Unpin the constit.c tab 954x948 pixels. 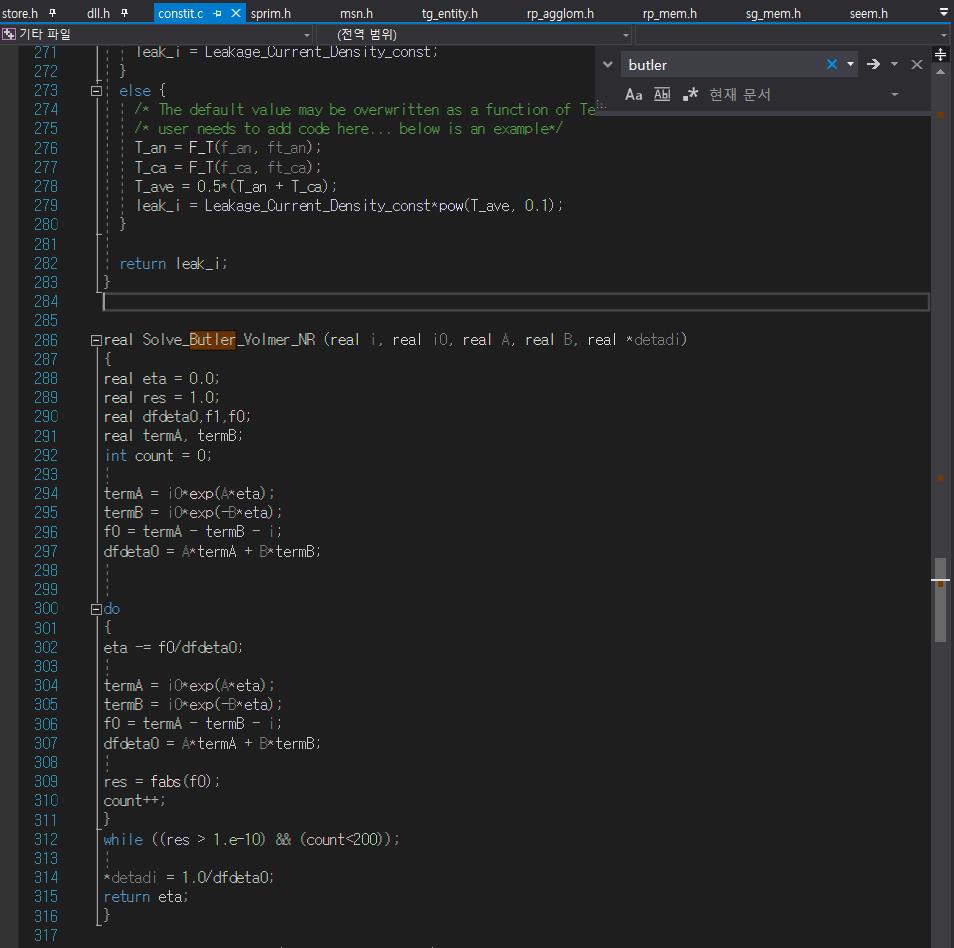click(x=217, y=13)
